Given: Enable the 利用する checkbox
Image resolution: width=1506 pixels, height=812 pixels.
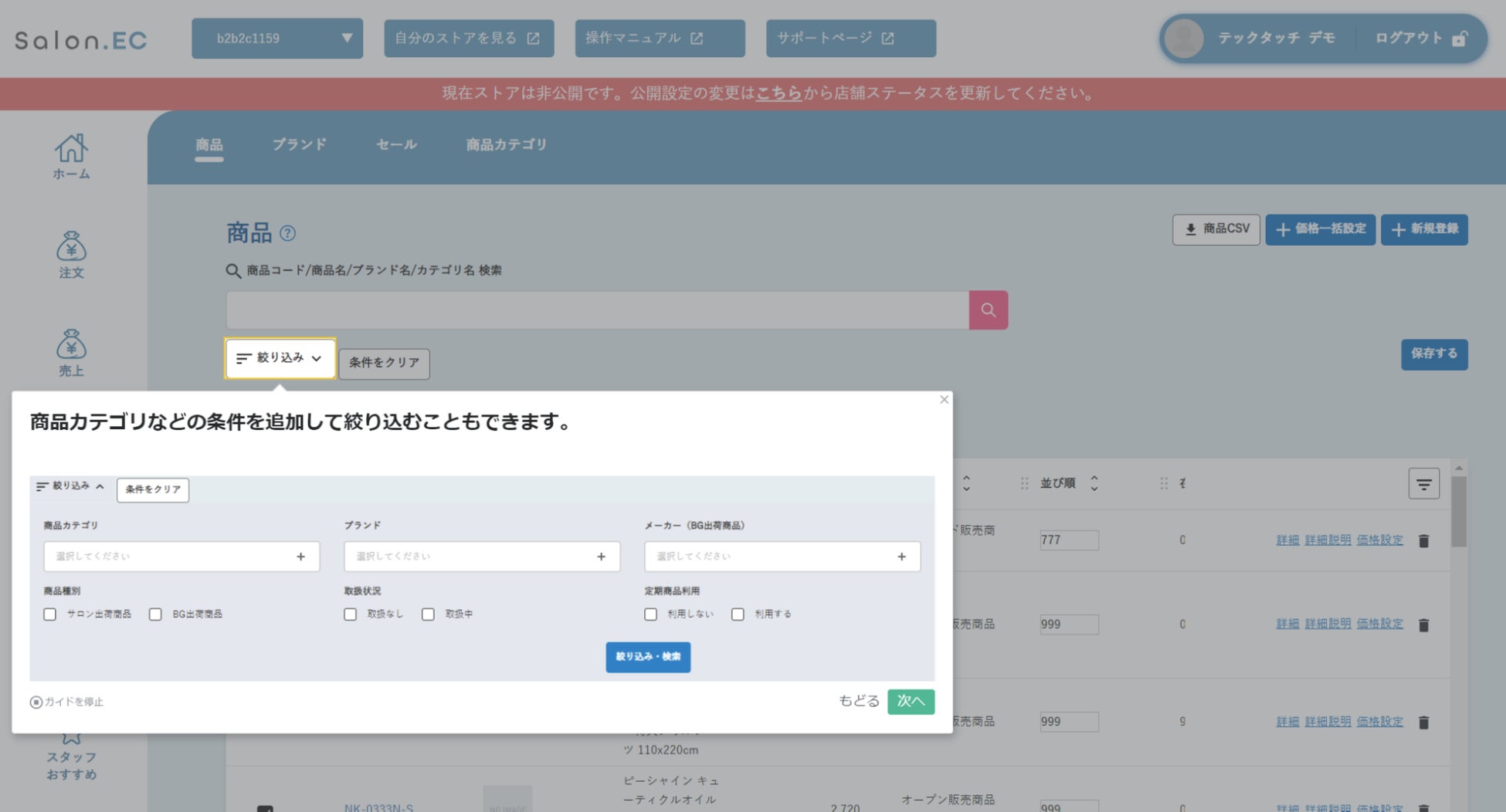Looking at the screenshot, I should [738, 614].
